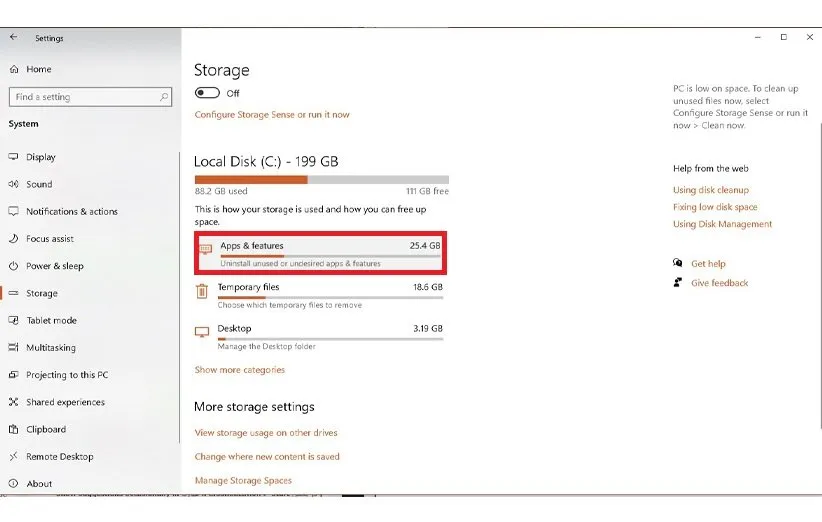Viewport: 822px width, 522px height.
Task: Click the Apps & features category icon
Action: click(206, 248)
